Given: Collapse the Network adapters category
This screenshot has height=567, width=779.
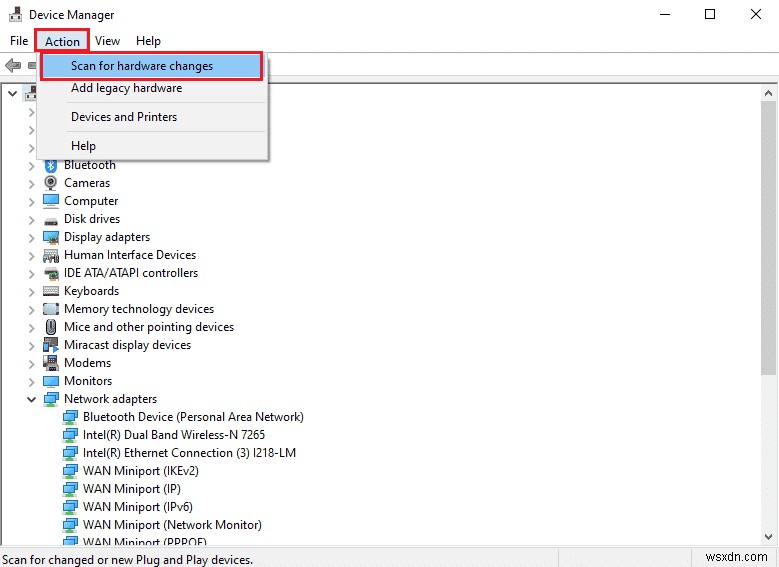Looking at the screenshot, I should (31, 399).
